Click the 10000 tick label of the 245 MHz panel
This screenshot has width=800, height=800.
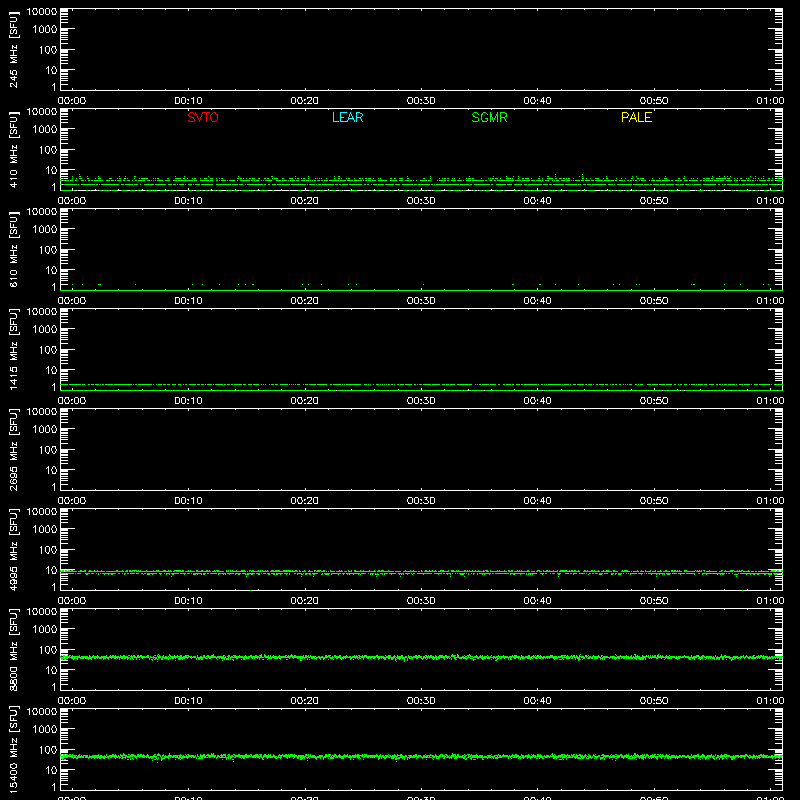pos(42,12)
